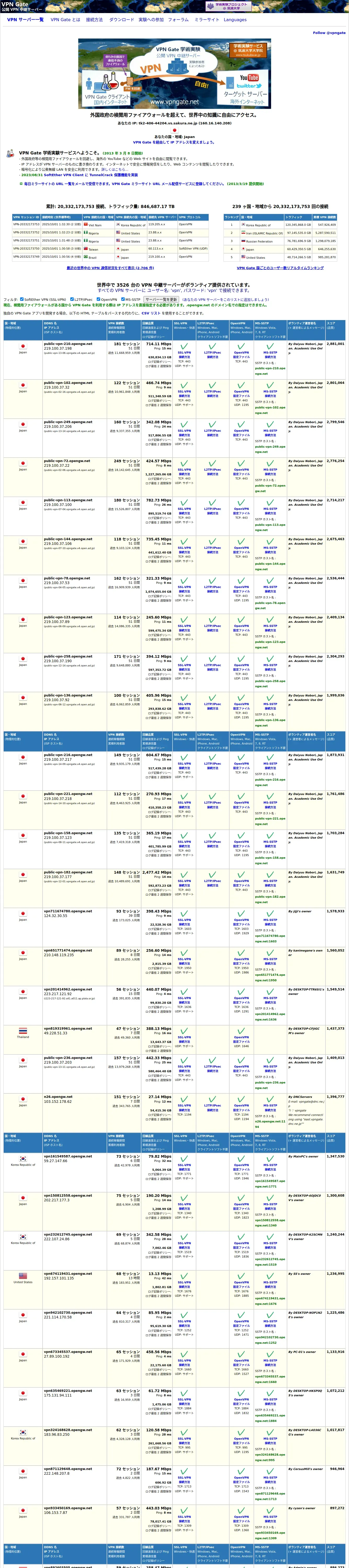Click the OpenVPN checkmark for public-vpn-123
The image size is (349, 1568).
coord(241,620)
